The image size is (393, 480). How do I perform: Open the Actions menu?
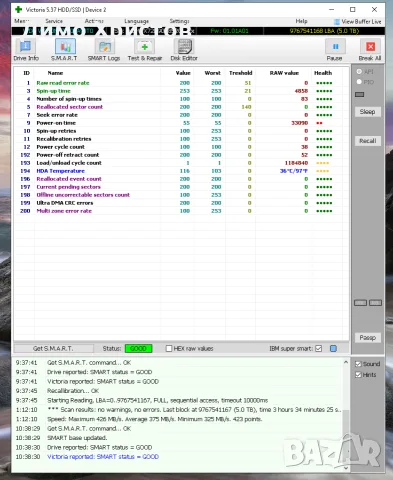click(94, 21)
